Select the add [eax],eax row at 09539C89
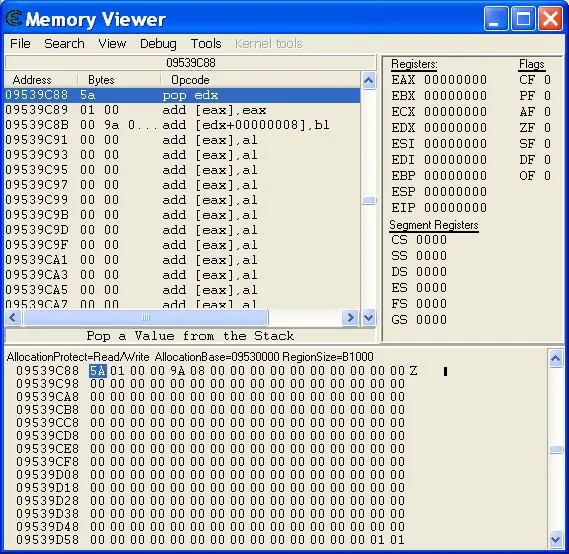 pyautogui.click(x=182, y=110)
